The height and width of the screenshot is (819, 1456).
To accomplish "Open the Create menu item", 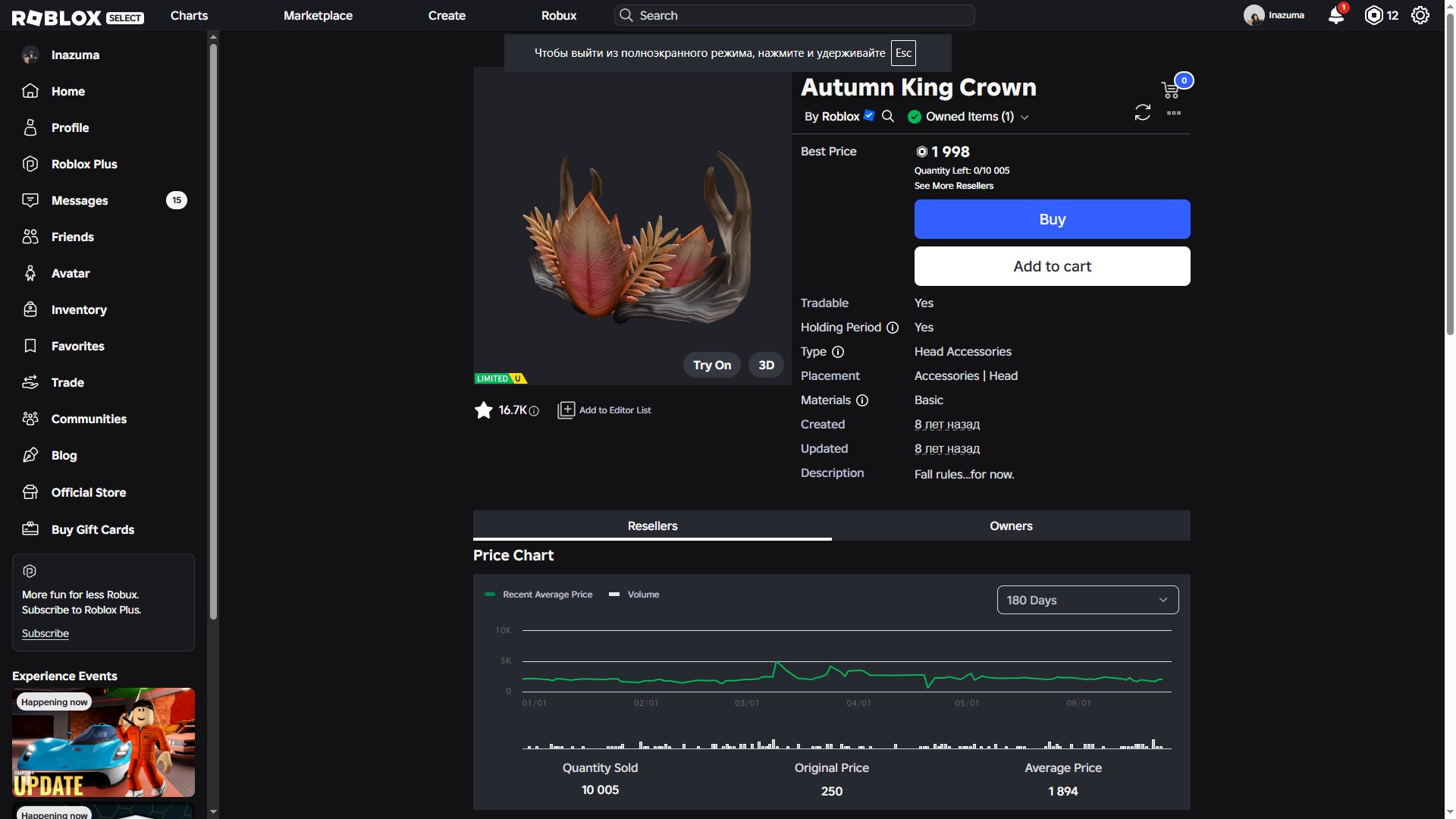I will pos(447,15).
